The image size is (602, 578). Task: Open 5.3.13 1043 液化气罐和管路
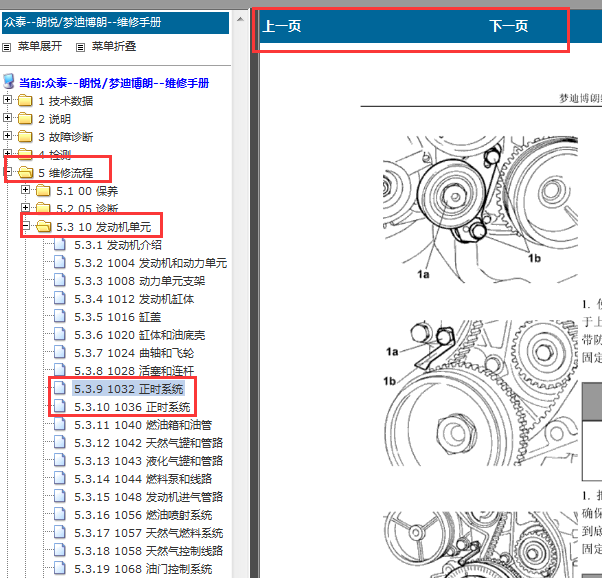pos(149,461)
